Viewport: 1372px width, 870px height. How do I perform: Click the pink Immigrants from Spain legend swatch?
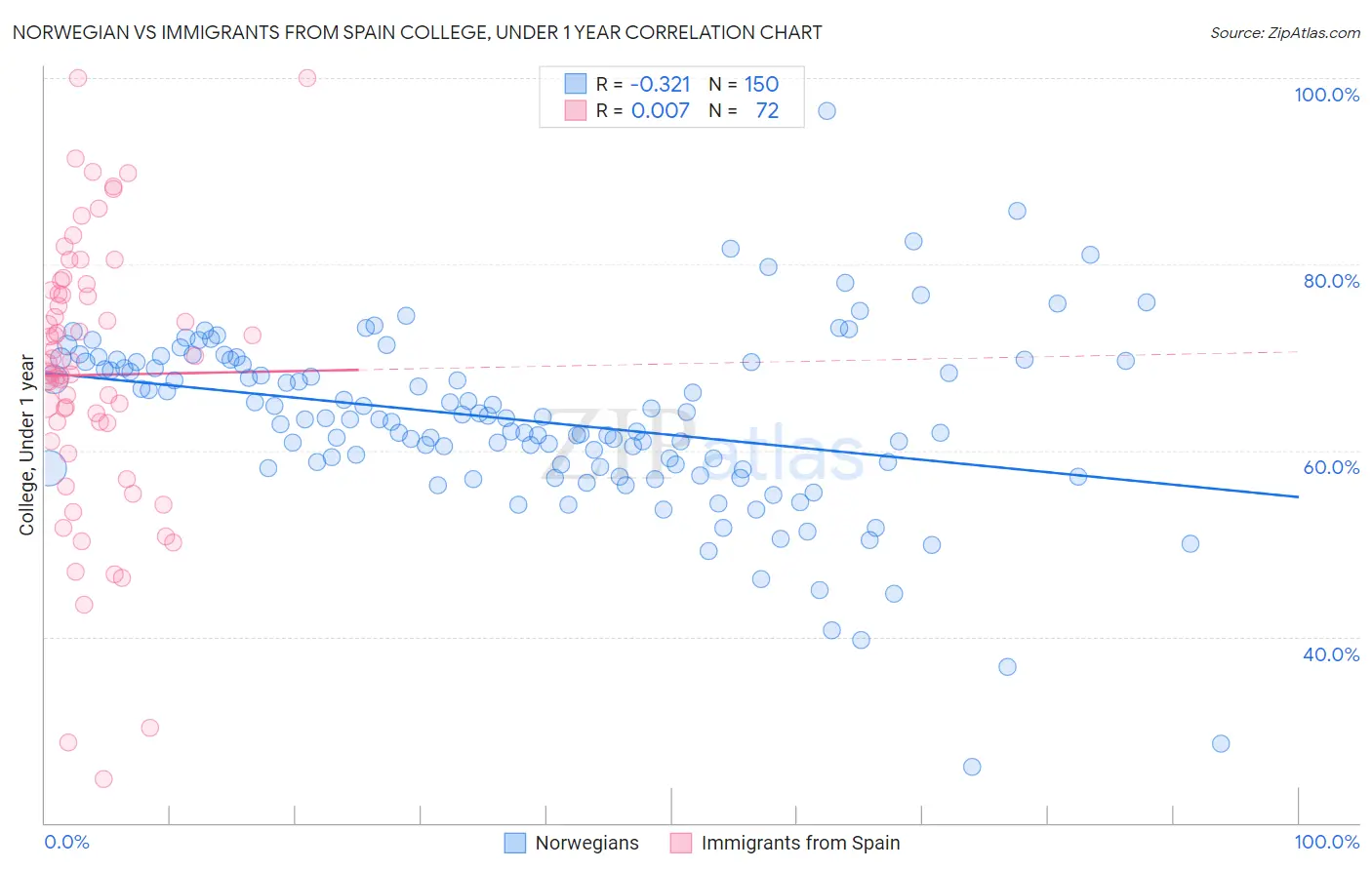681,843
